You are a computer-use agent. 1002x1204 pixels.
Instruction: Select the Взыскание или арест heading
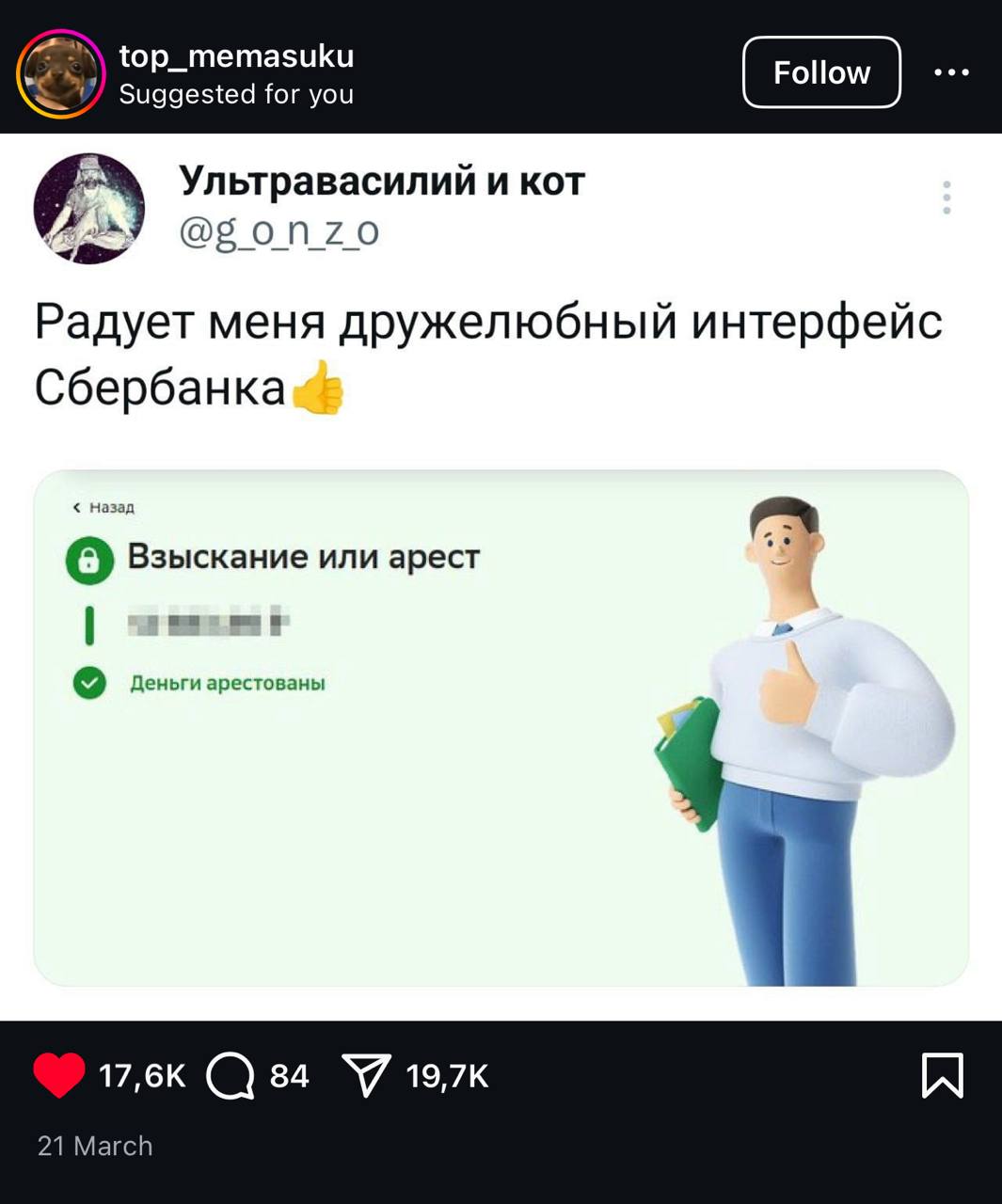click(x=304, y=557)
